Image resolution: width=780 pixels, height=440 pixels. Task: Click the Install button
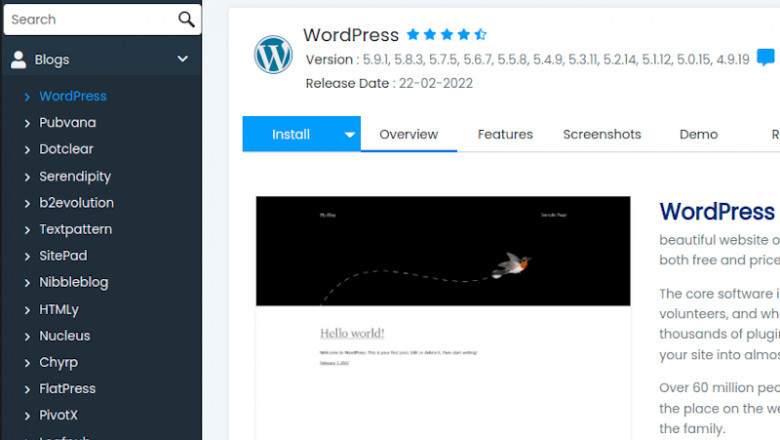291,134
